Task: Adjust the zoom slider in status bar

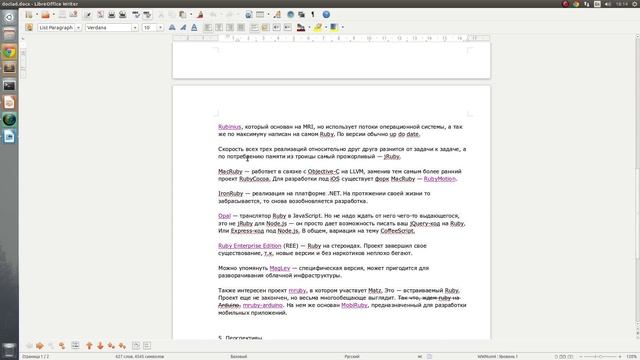Action: tap(600, 357)
